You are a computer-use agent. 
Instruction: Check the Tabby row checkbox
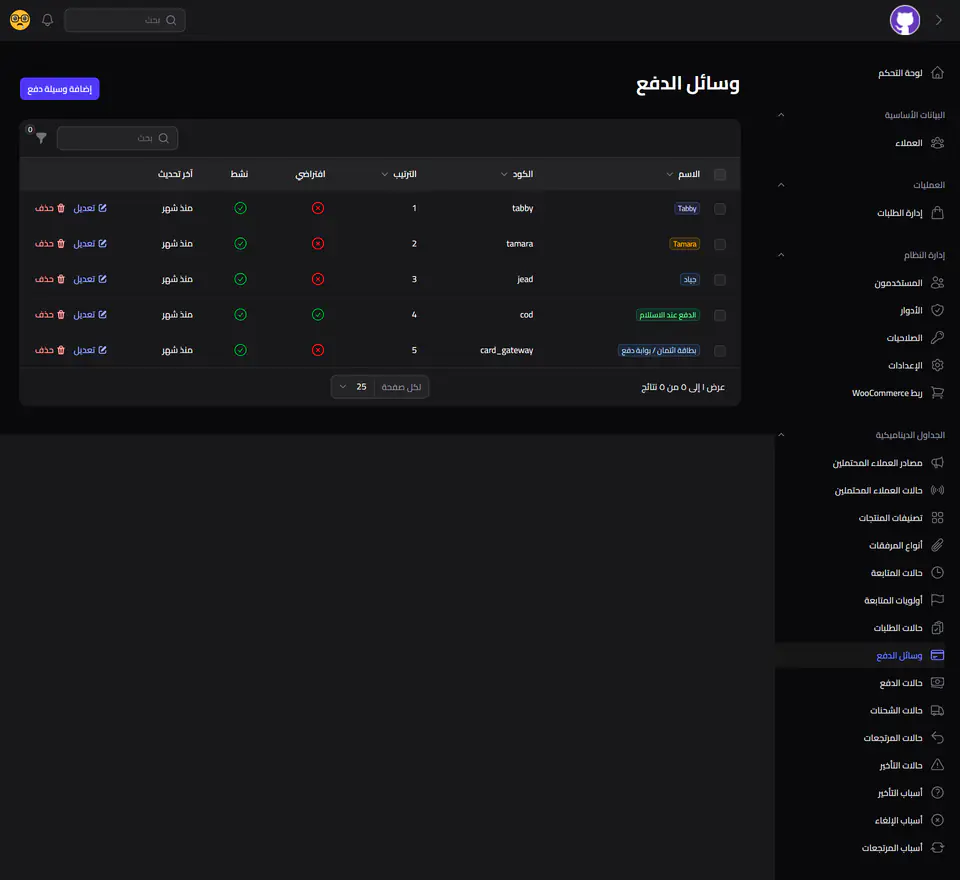[720, 209]
